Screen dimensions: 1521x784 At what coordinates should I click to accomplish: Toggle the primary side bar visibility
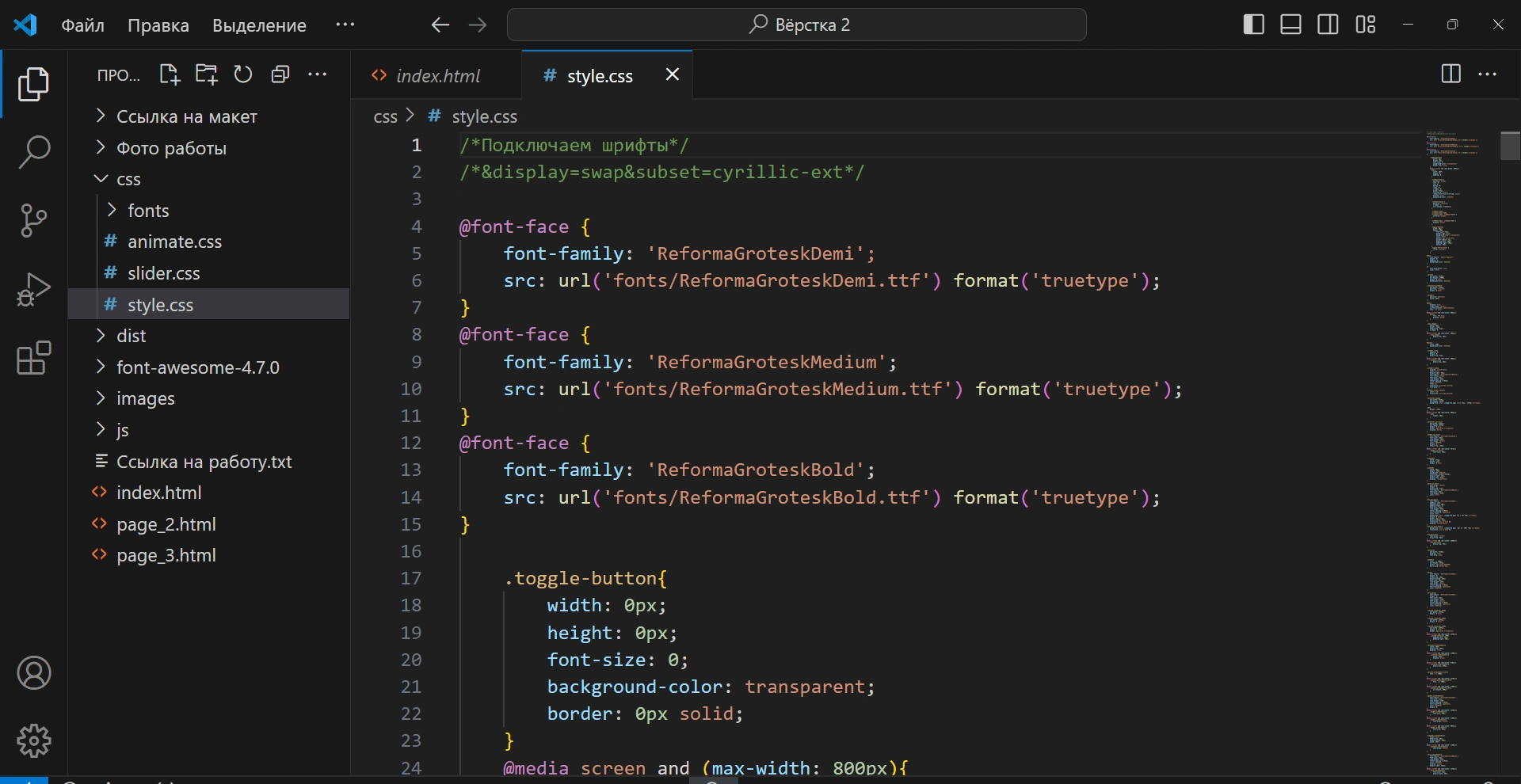coord(1254,24)
